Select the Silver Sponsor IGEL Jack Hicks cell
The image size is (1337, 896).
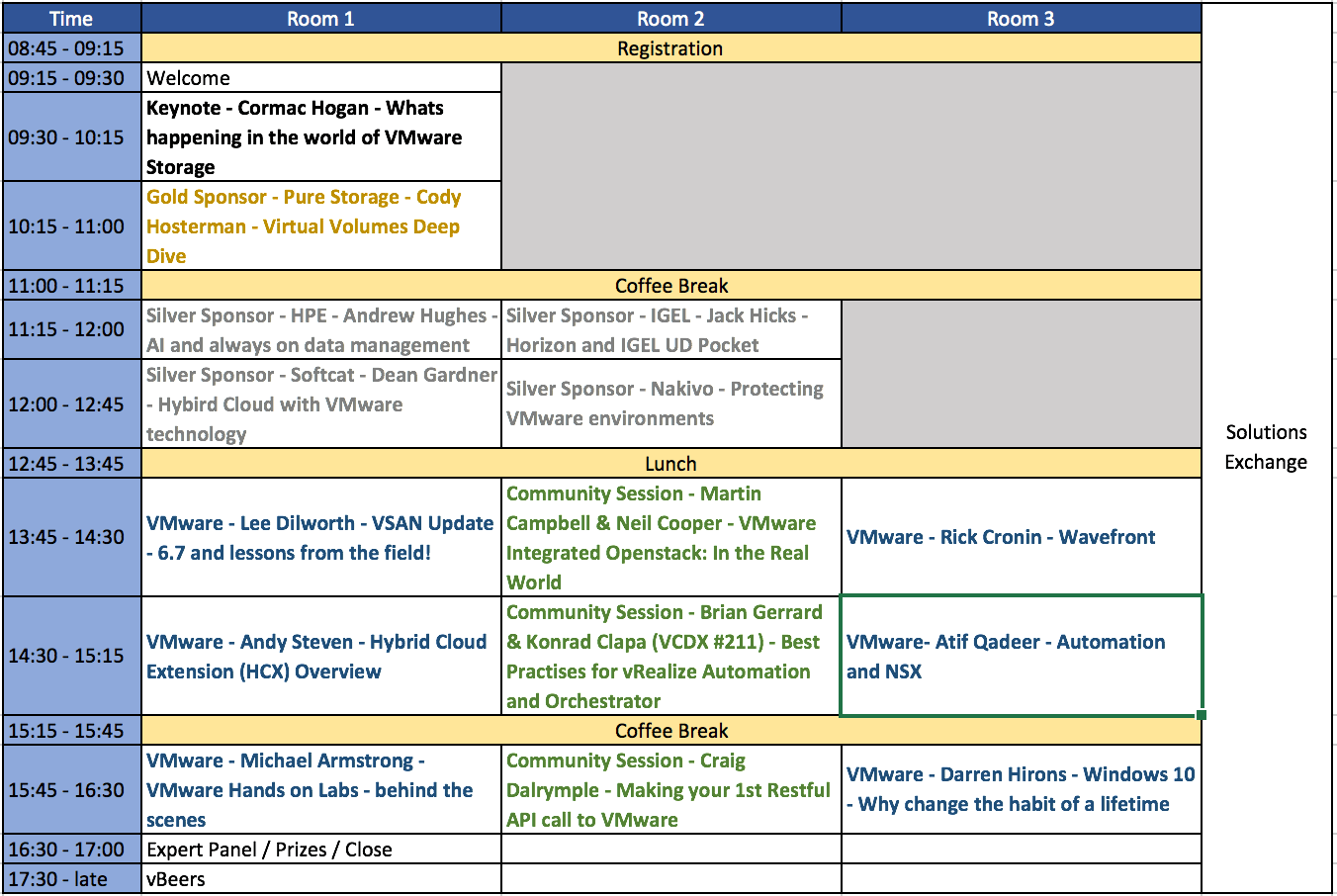click(671, 330)
